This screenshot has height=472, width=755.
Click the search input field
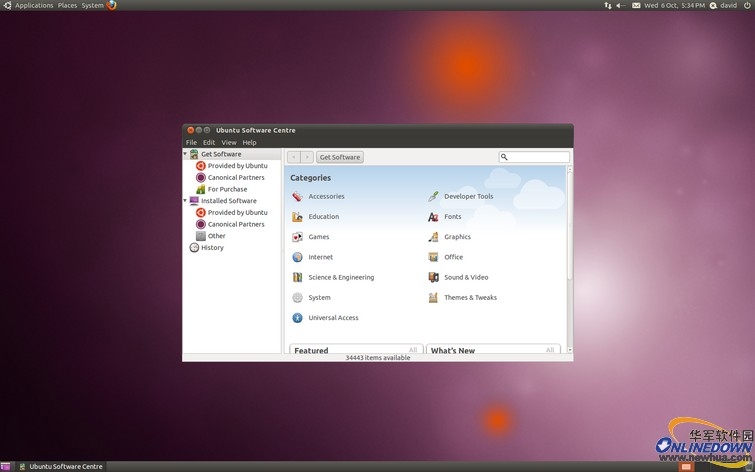534,157
